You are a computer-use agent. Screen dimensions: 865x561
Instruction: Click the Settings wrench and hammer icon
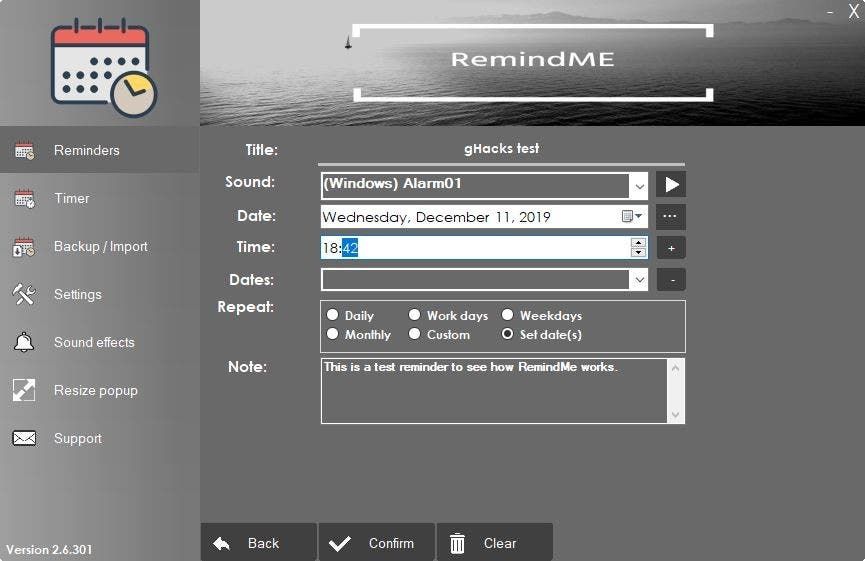click(x=24, y=295)
